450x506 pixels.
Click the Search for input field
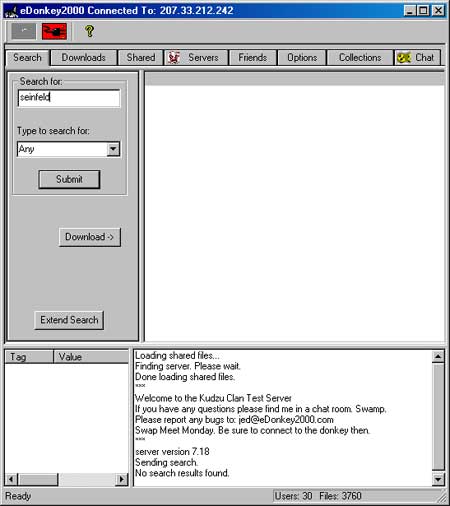(69, 98)
